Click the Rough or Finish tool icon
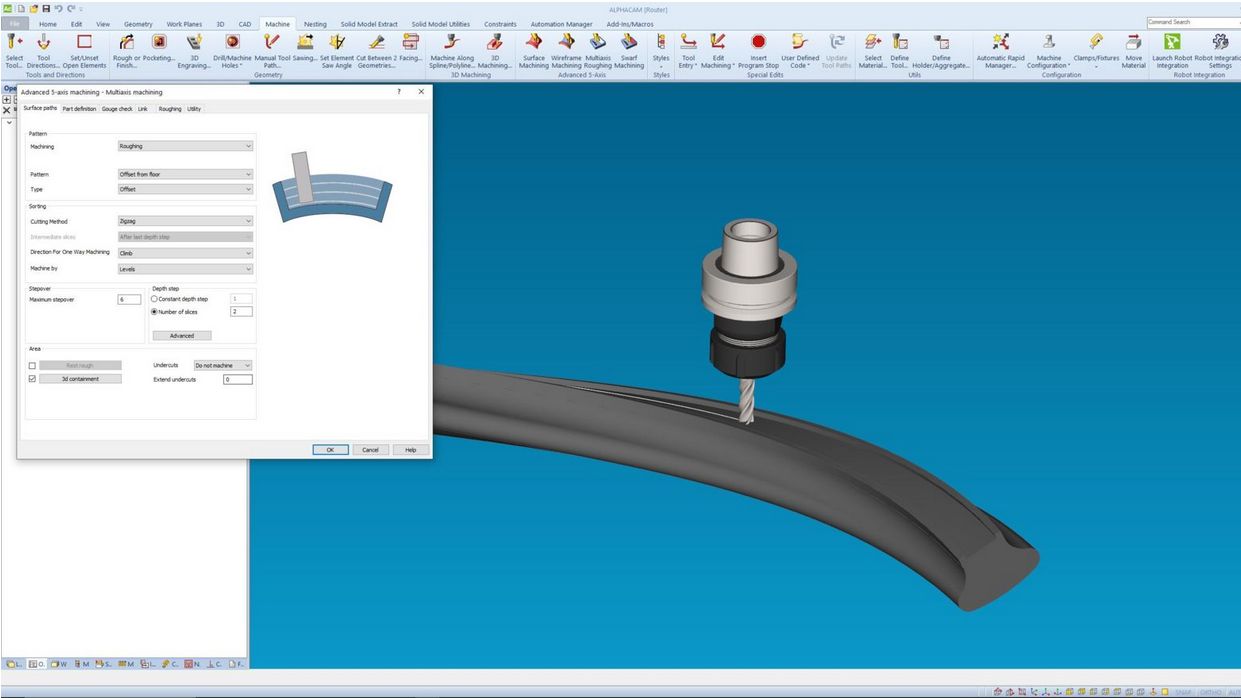This screenshot has width=1241, height=698. click(126, 42)
